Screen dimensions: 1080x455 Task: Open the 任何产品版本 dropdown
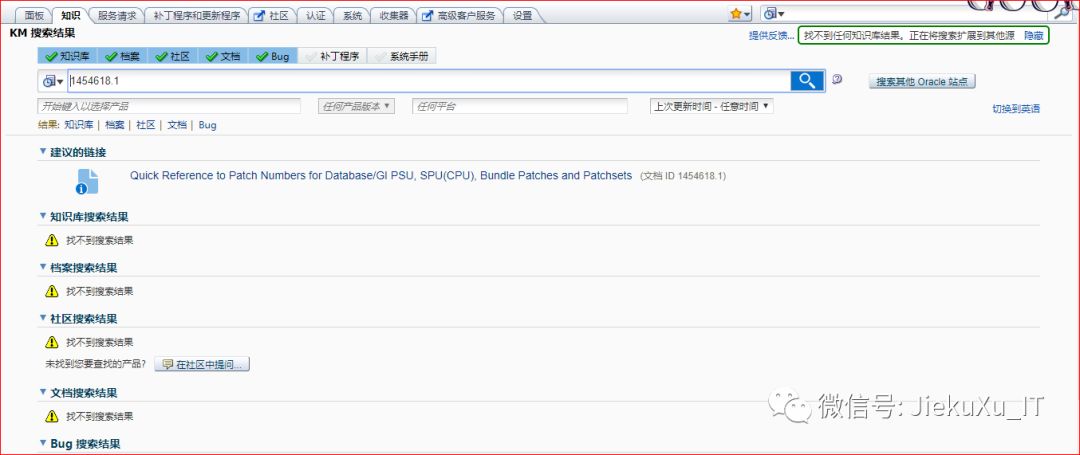coord(356,106)
